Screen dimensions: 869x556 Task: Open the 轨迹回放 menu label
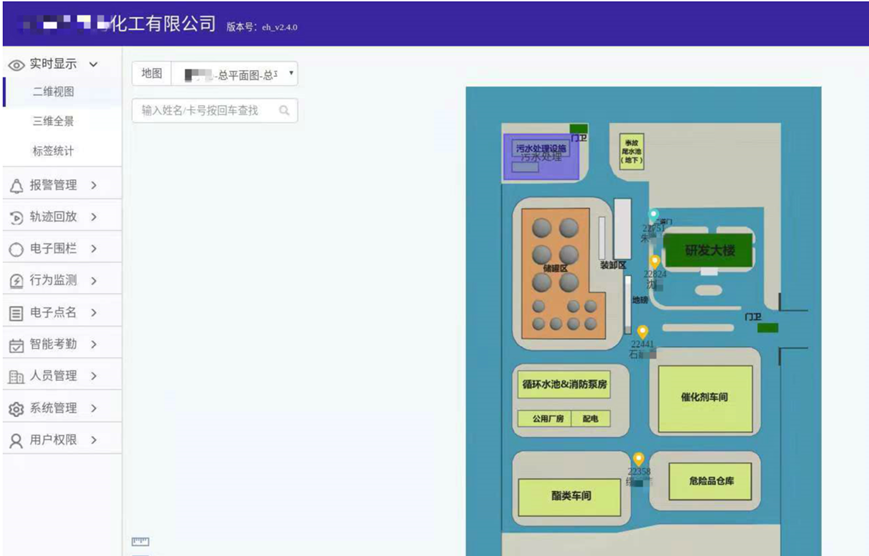(53, 217)
